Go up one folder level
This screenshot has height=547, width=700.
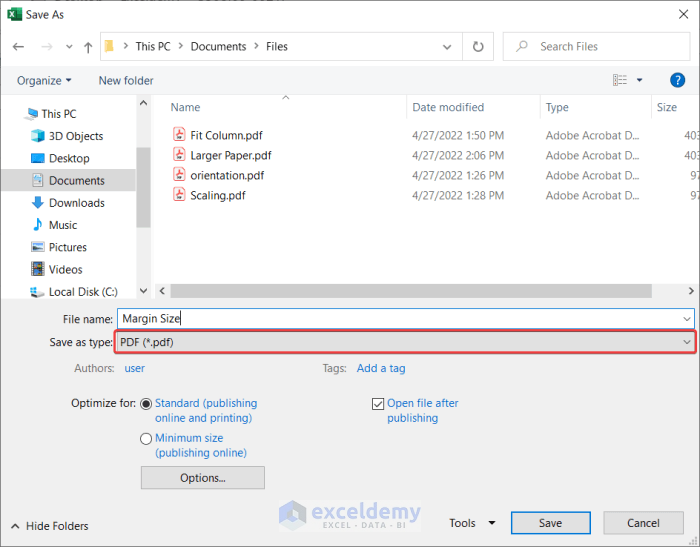pos(88,47)
